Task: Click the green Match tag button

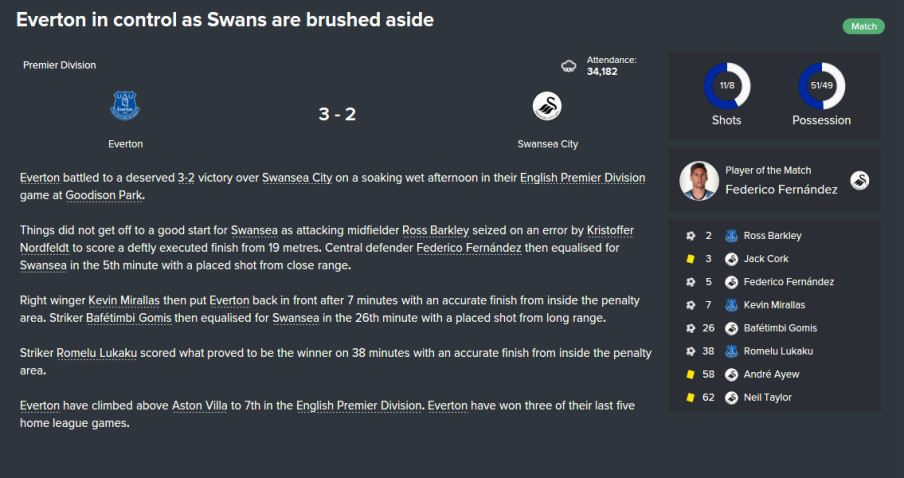Action: tap(863, 27)
